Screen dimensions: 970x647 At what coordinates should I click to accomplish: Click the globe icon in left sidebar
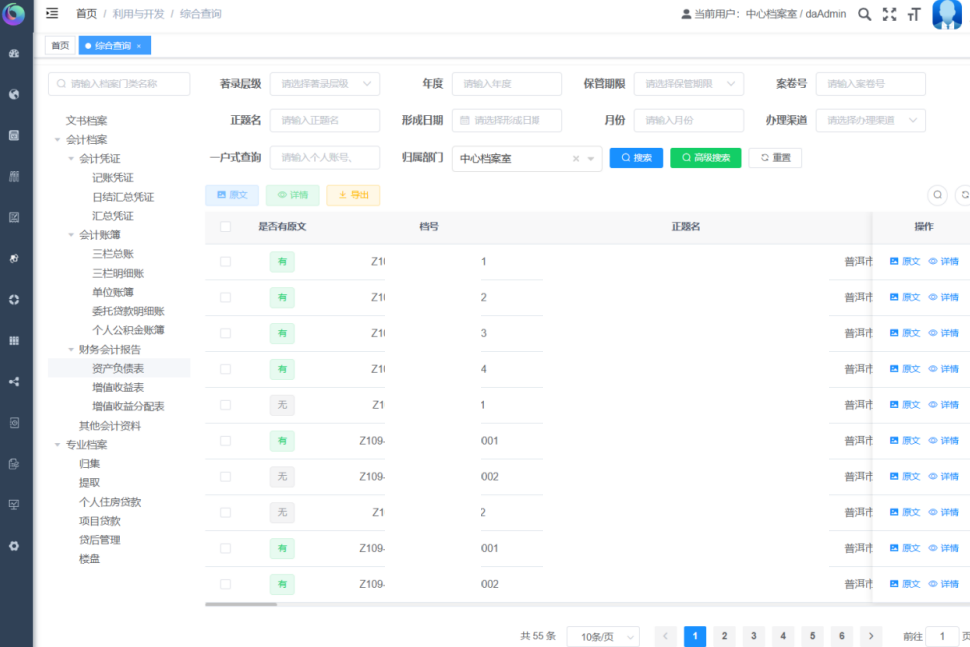(x=14, y=95)
